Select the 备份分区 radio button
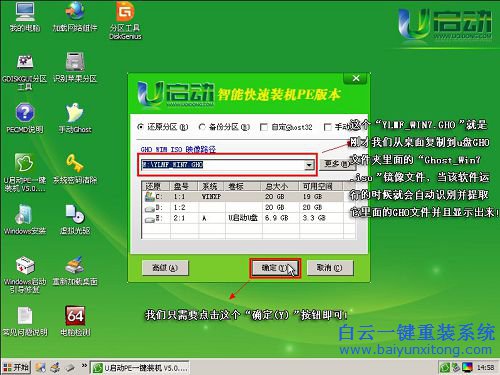Image resolution: width=500 pixels, height=375 pixels. pyautogui.click(x=202, y=127)
